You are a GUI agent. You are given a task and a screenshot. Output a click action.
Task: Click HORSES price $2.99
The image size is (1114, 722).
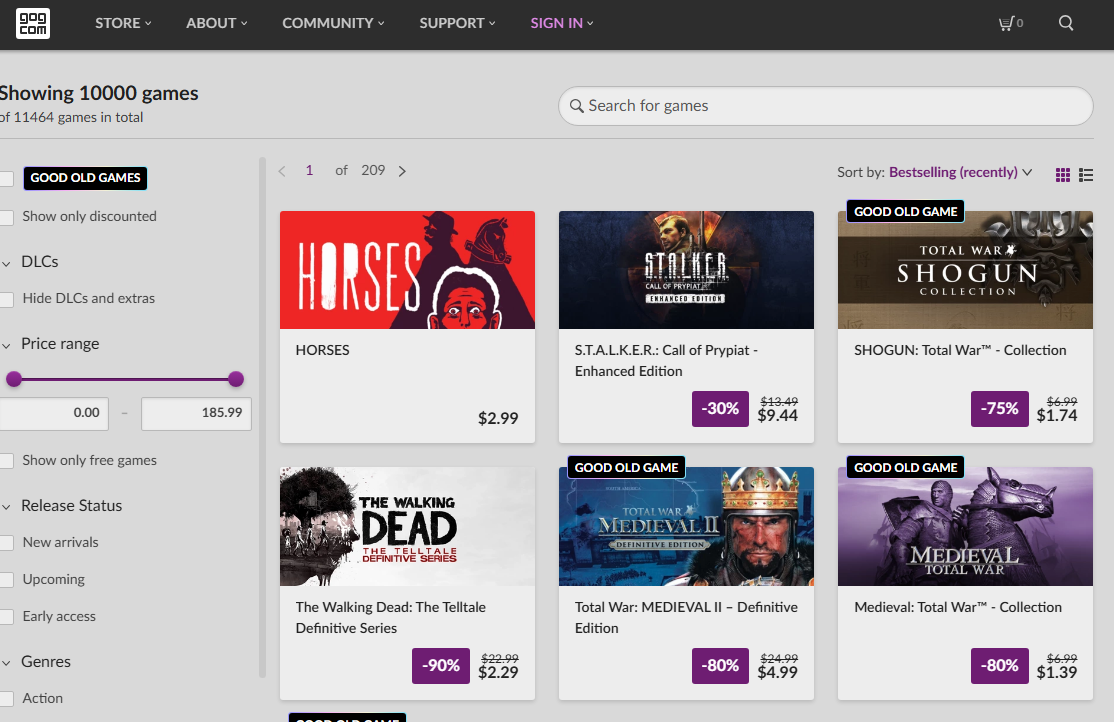(498, 419)
